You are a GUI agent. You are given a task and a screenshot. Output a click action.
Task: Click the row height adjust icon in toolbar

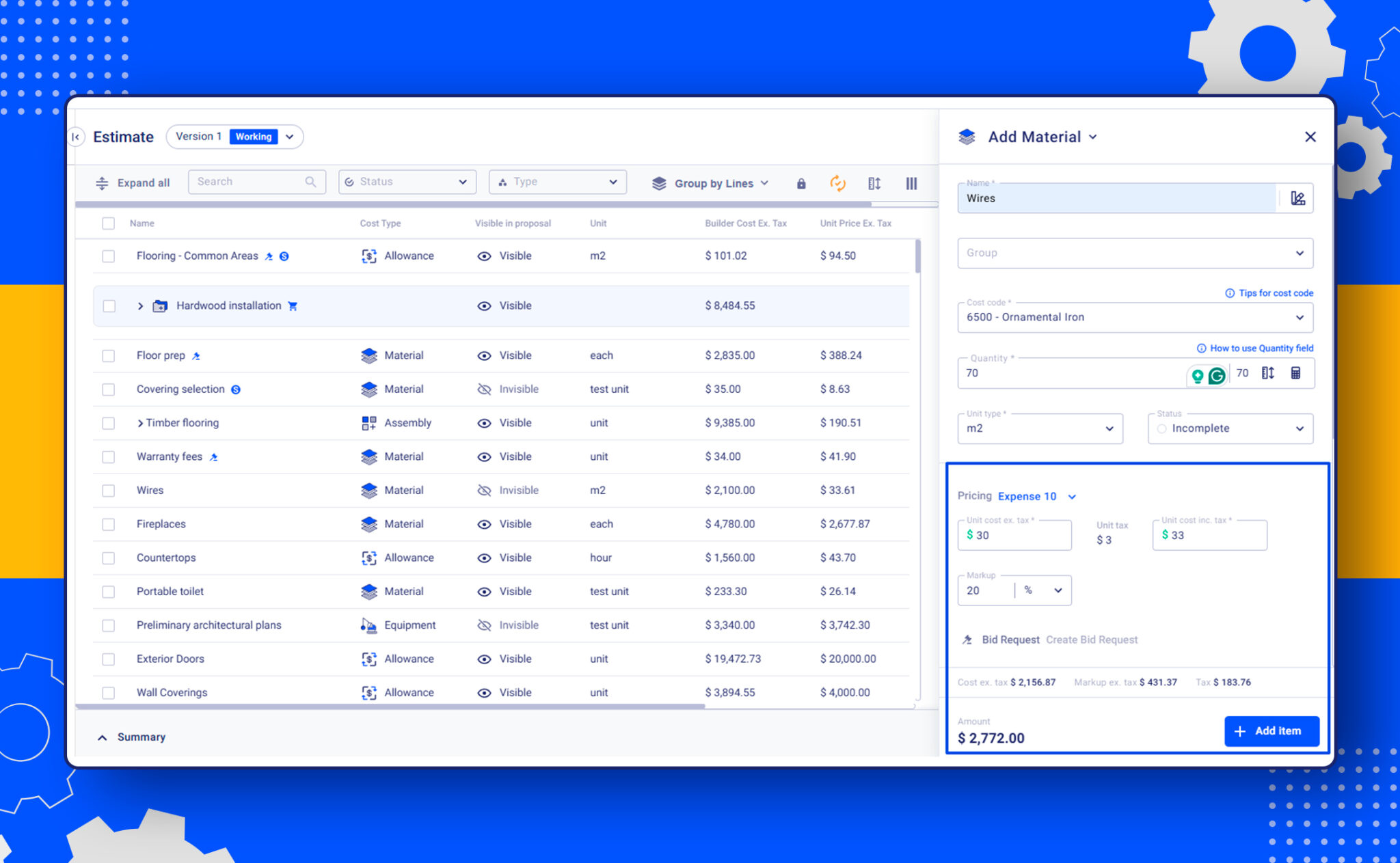pos(874,183)
